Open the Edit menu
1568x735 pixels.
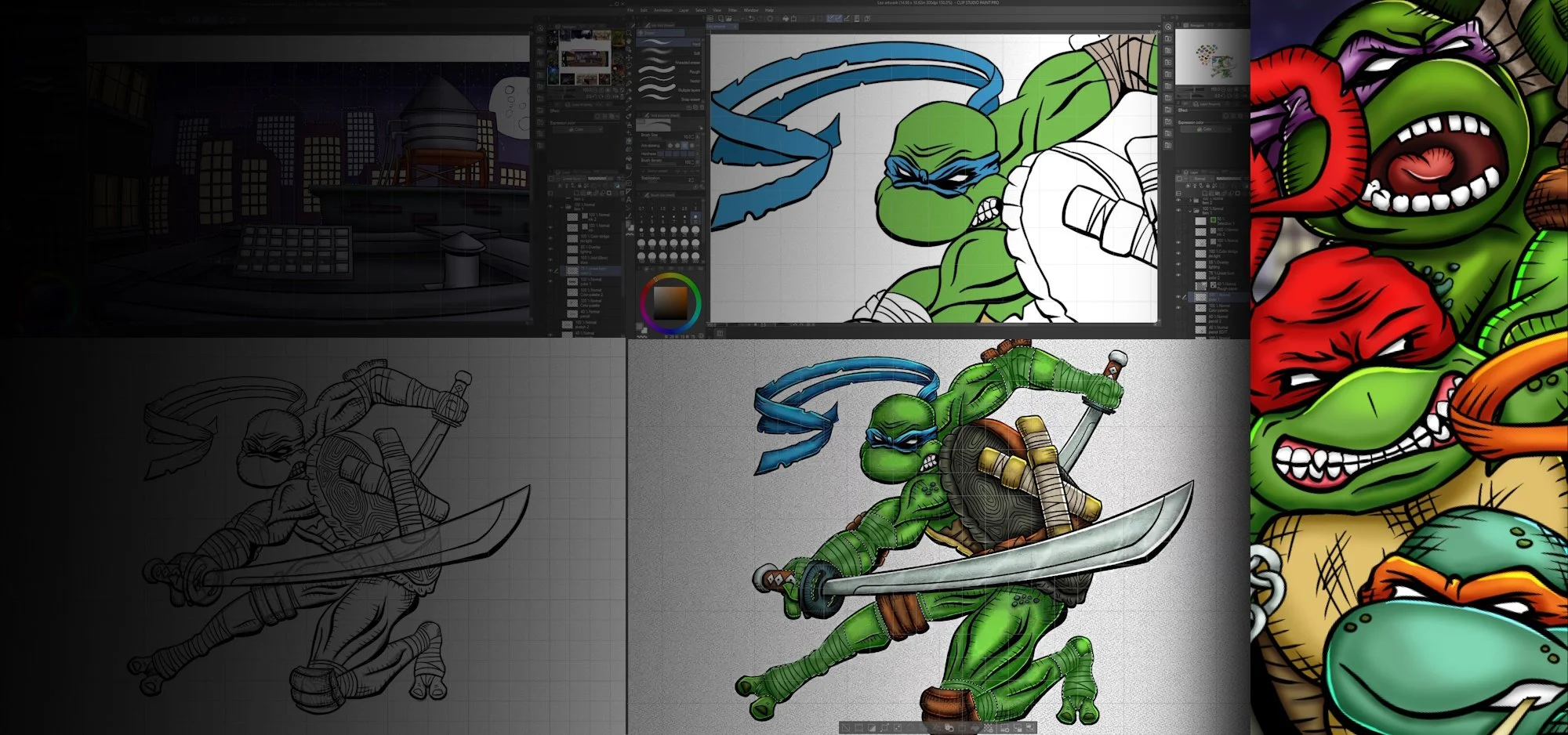point(644,10)
